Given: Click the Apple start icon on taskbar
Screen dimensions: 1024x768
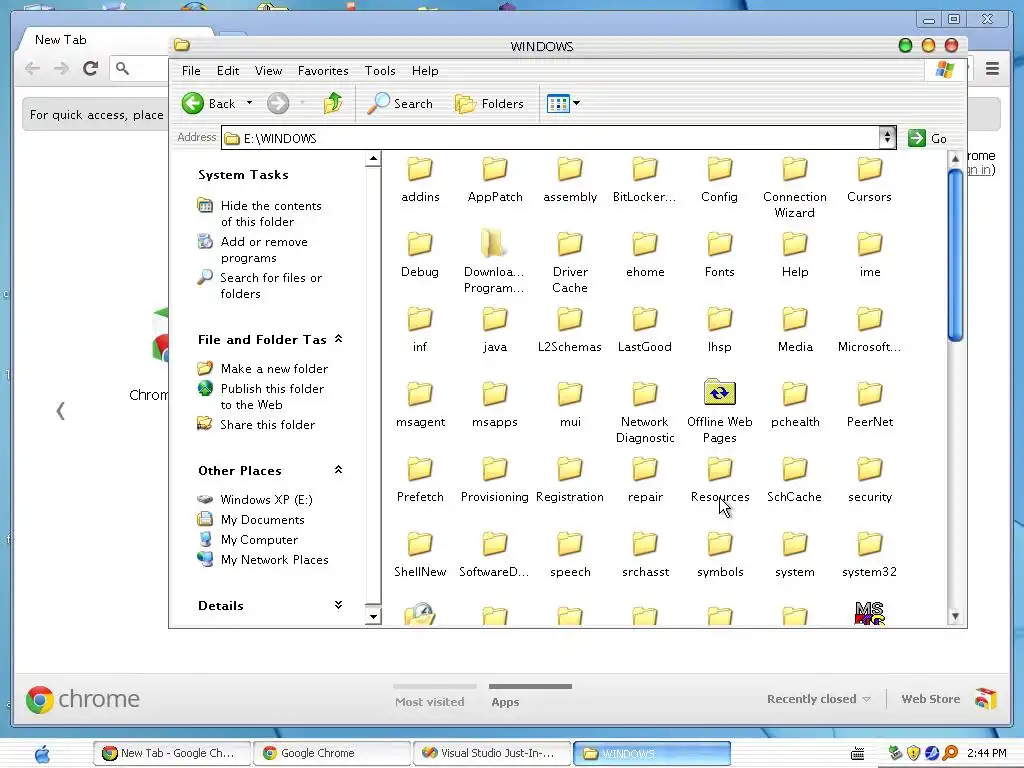Looking at the screenshot, I should pos(42,754).
